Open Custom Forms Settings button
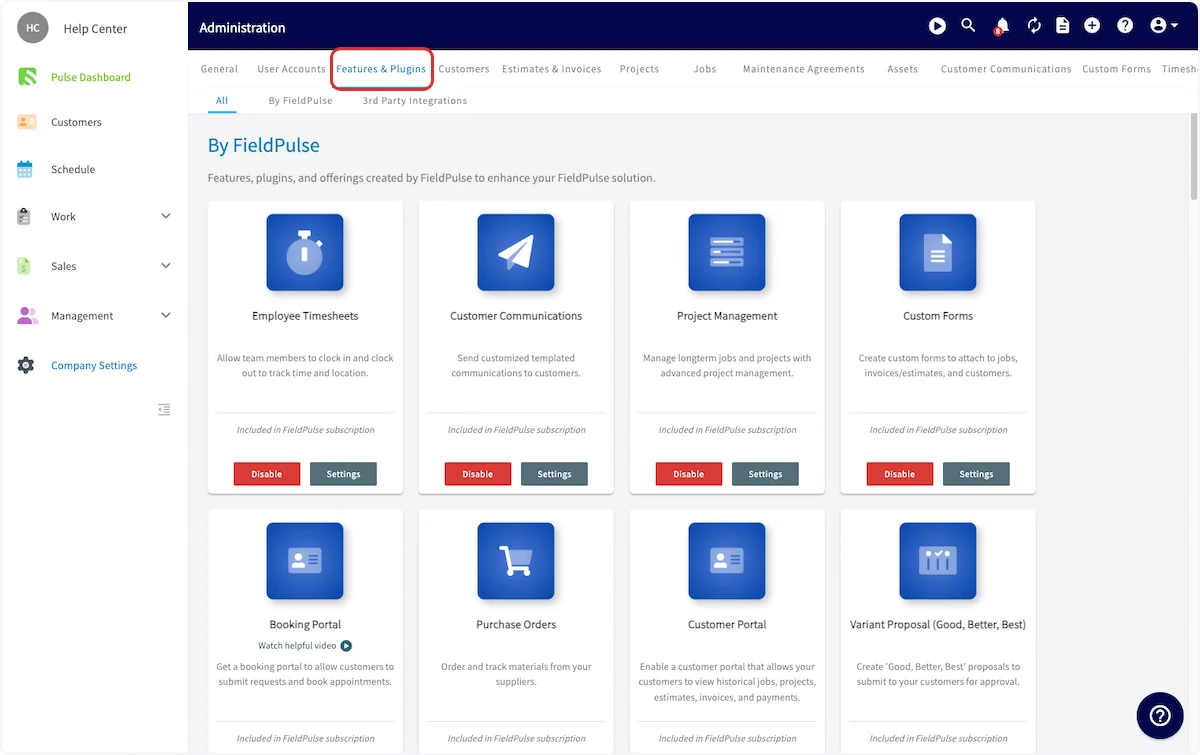 pyautogui.click(x=976, y=474)
